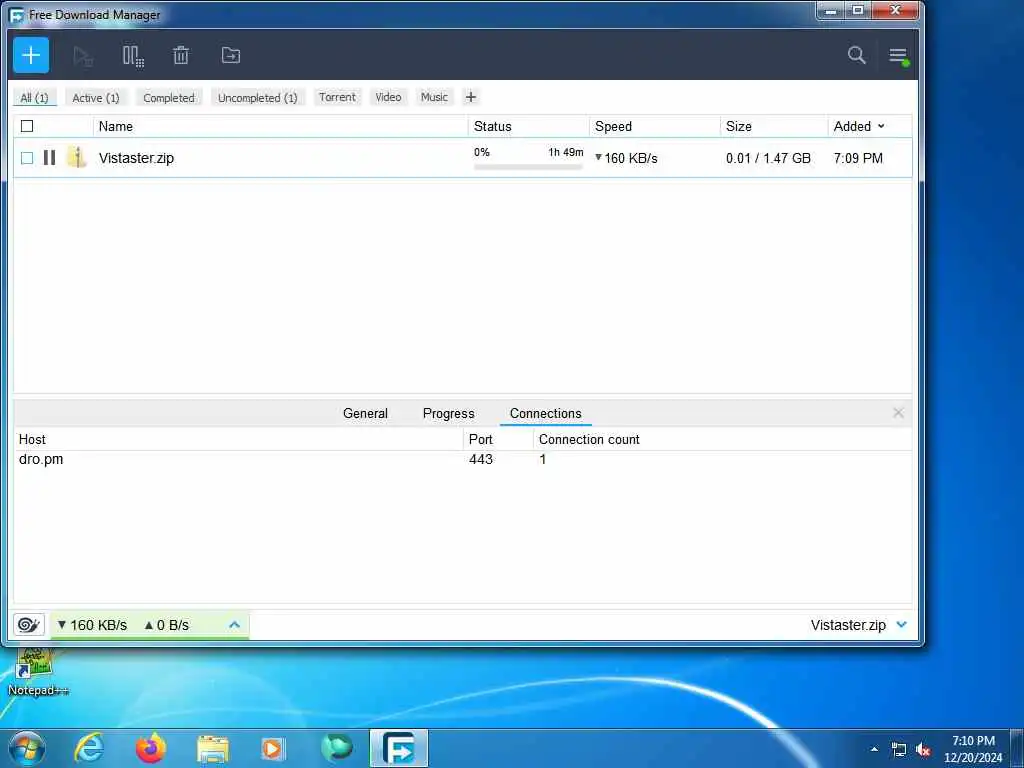The height and width of the screenshot is (768, 1024).
Task: Open the hamburger main menu
Action: click(x=899, y=56)
